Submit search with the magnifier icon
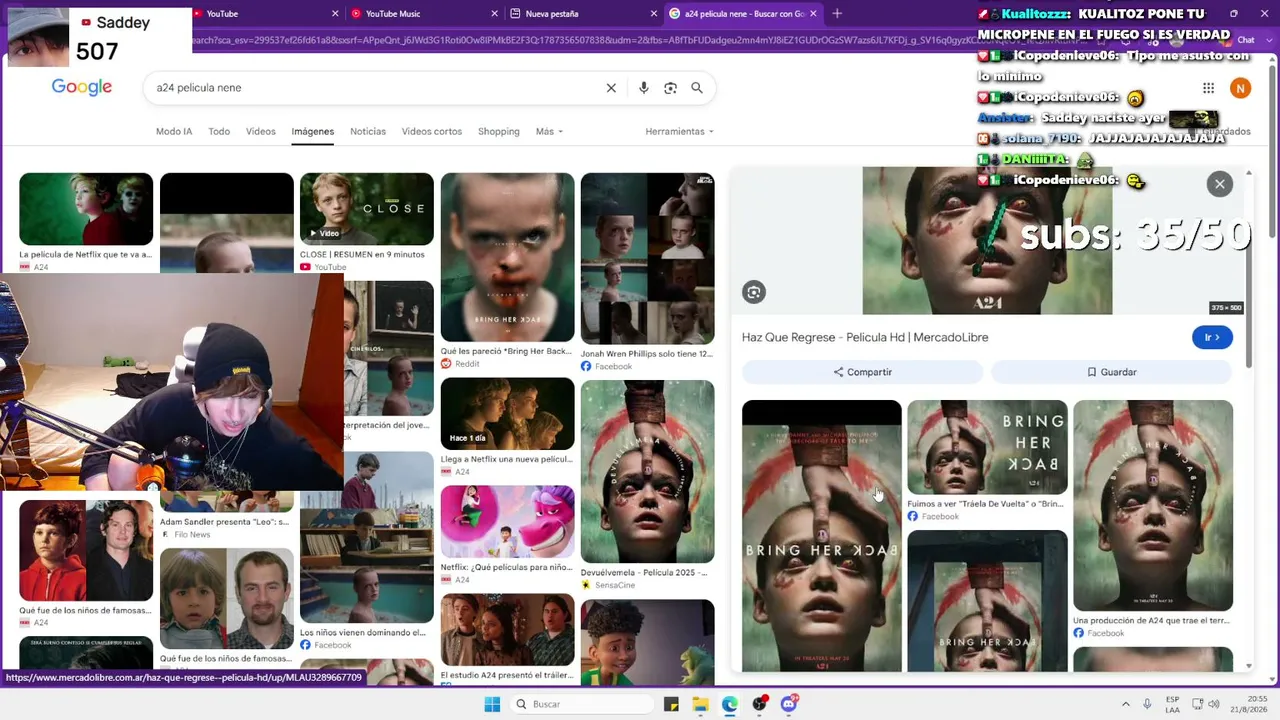 pyautogui.click(x=697, y=88)
